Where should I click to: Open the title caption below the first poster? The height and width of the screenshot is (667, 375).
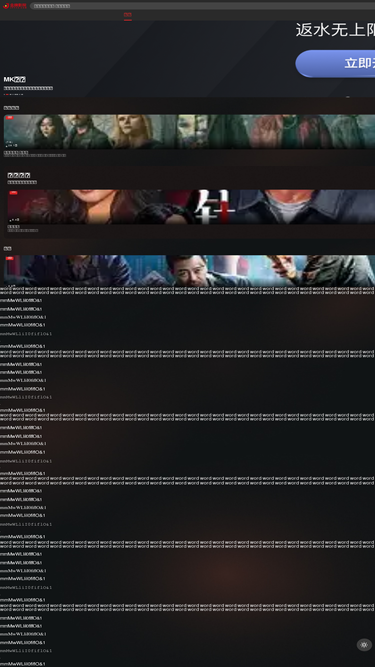click(16, 152)
